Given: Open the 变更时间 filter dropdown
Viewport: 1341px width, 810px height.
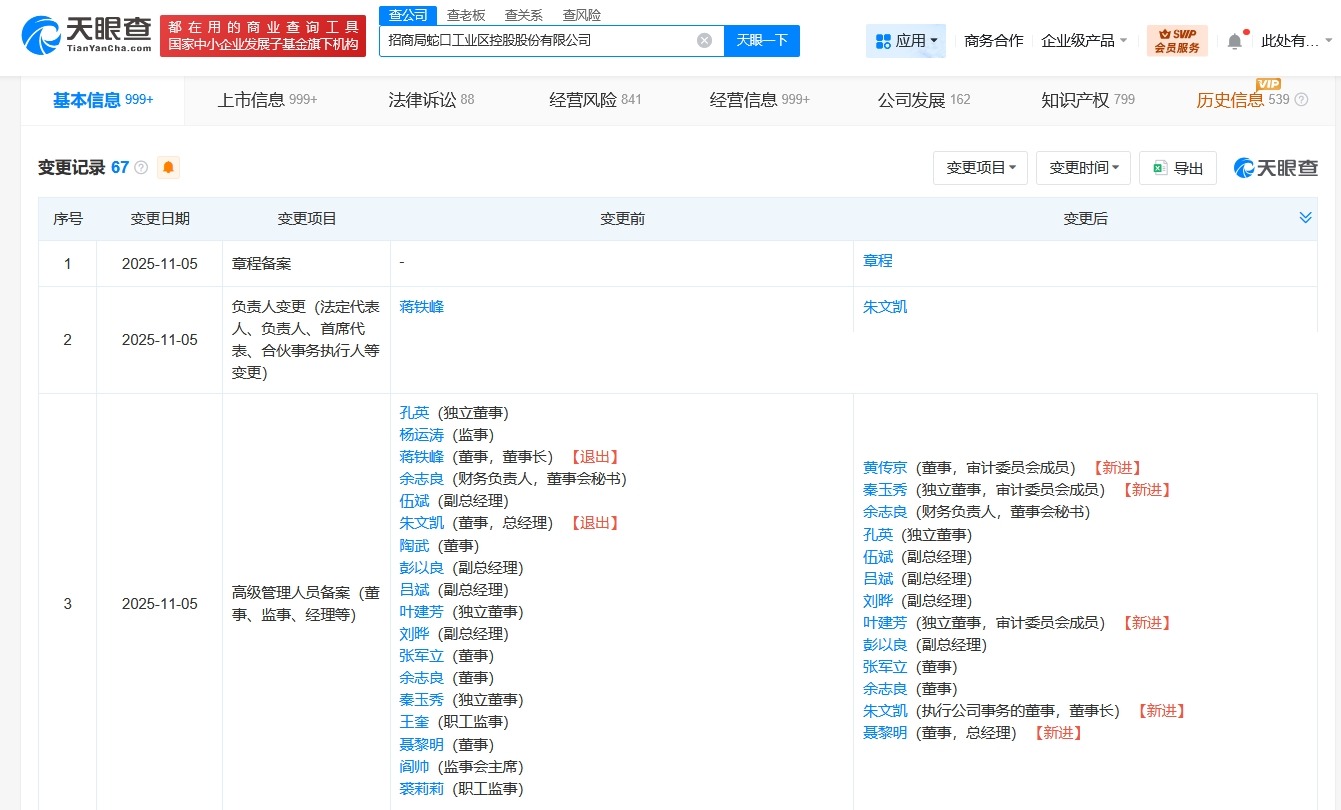Looking at the screenshot, I should point(1083,168).
